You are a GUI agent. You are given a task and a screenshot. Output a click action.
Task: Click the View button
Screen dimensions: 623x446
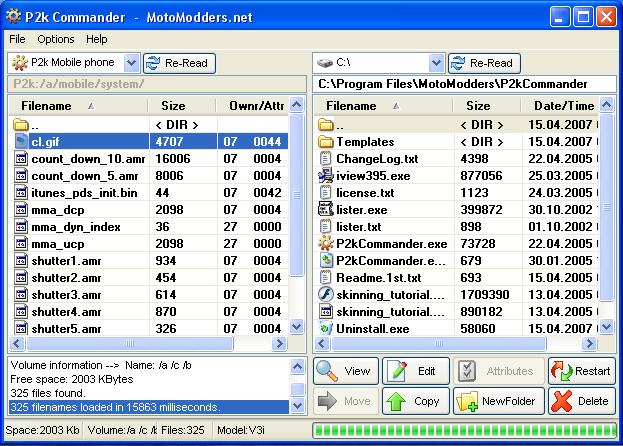(346, 371)
